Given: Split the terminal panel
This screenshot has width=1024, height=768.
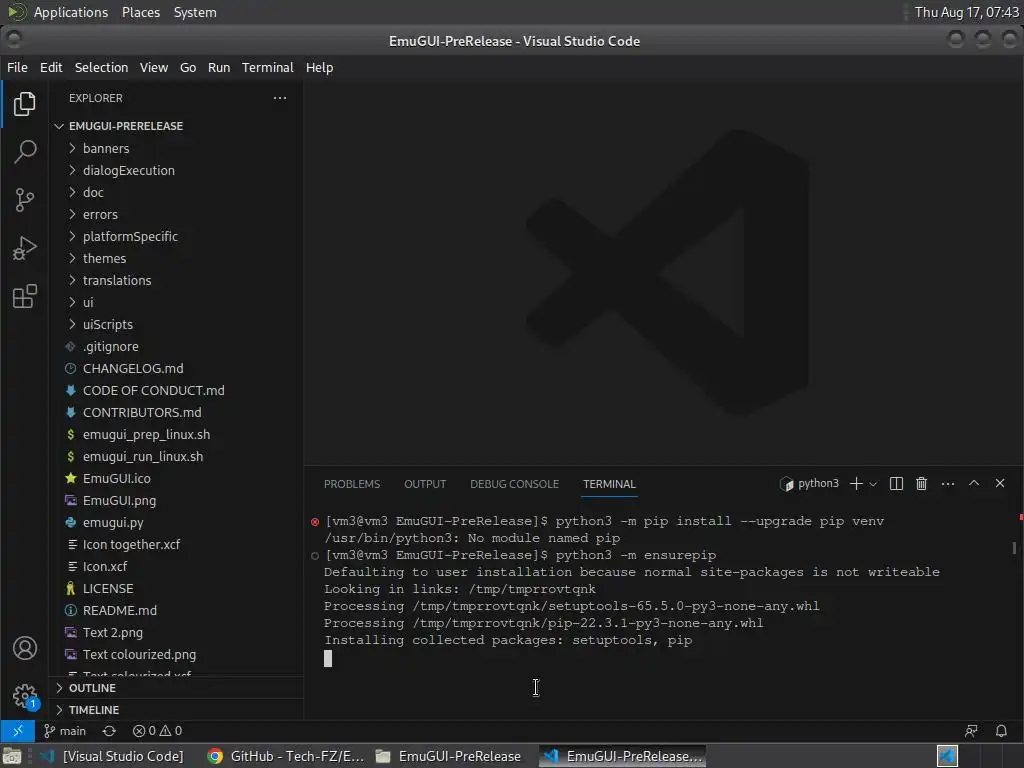Looking at the screenshot, I should click(x=897, y=483).
